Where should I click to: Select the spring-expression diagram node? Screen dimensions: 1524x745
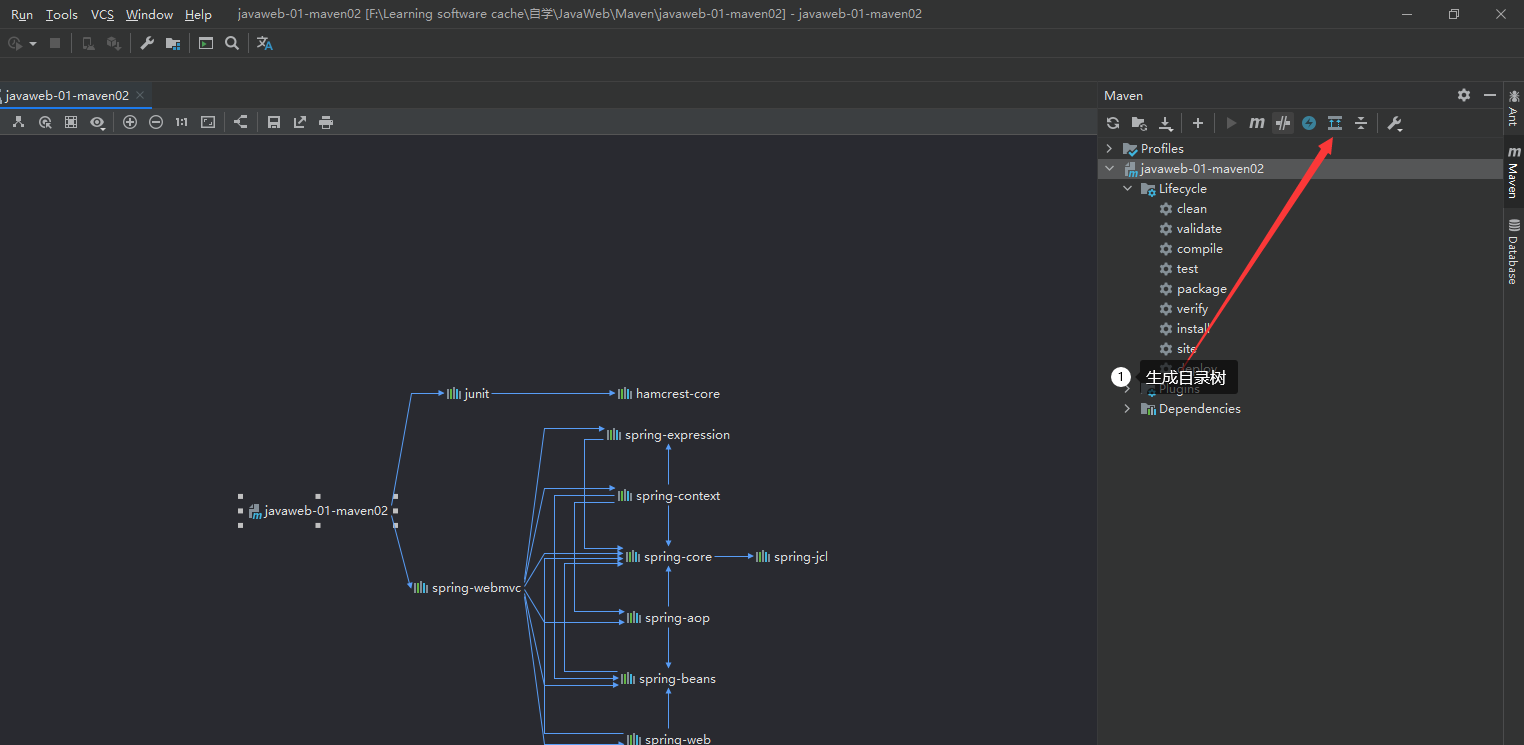point(669,435)
